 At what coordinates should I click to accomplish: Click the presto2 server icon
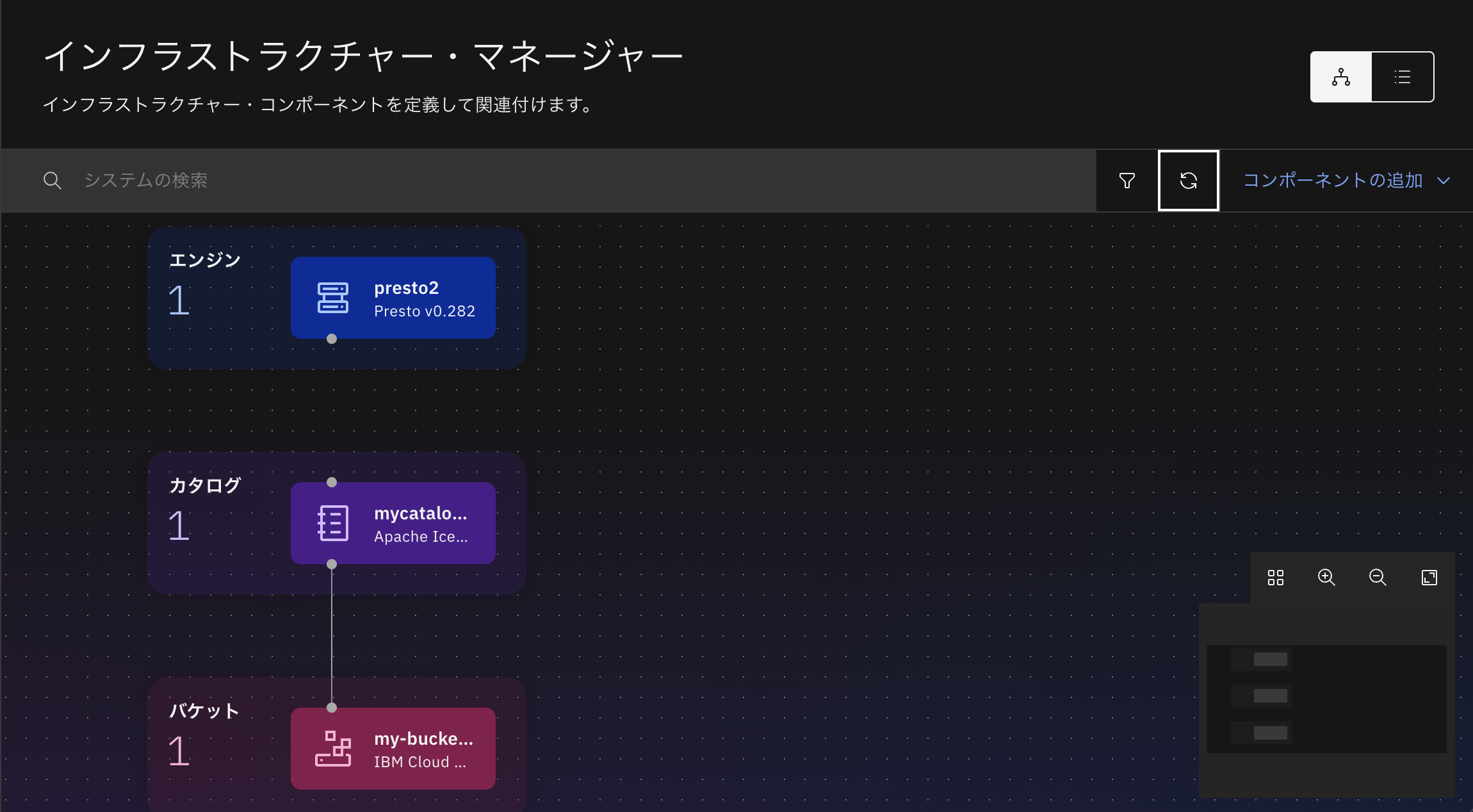pyautogui.click(x=333, y=298)
